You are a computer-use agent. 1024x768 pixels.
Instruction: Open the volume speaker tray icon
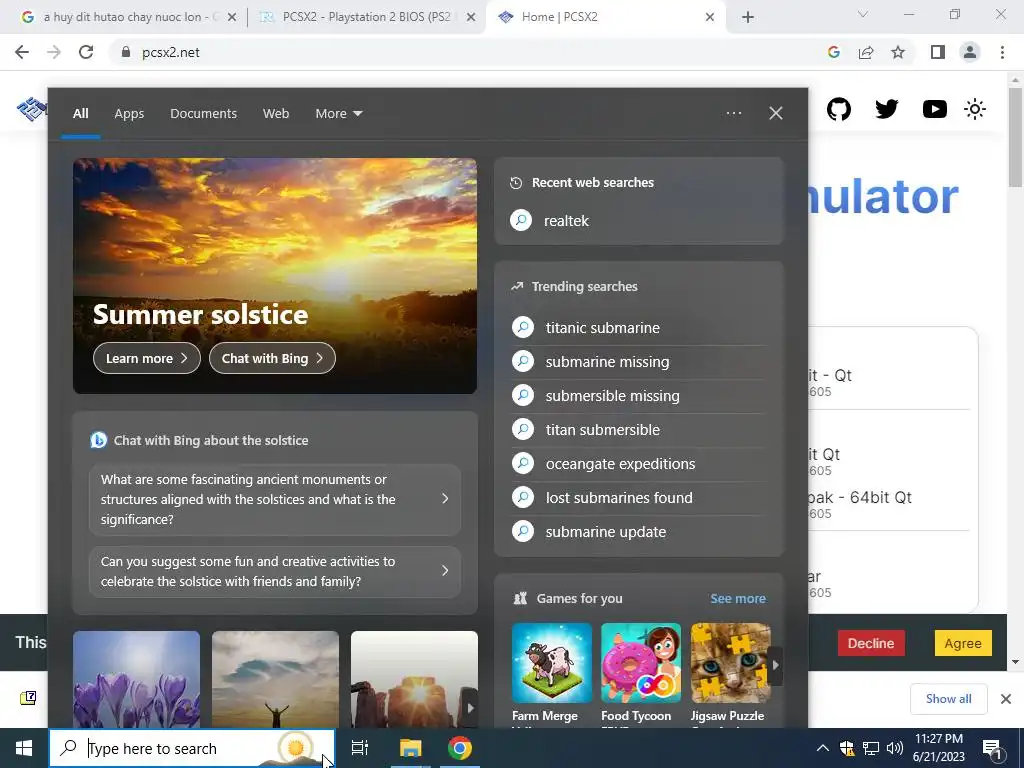pyautogui.click(x=895, y=748)
